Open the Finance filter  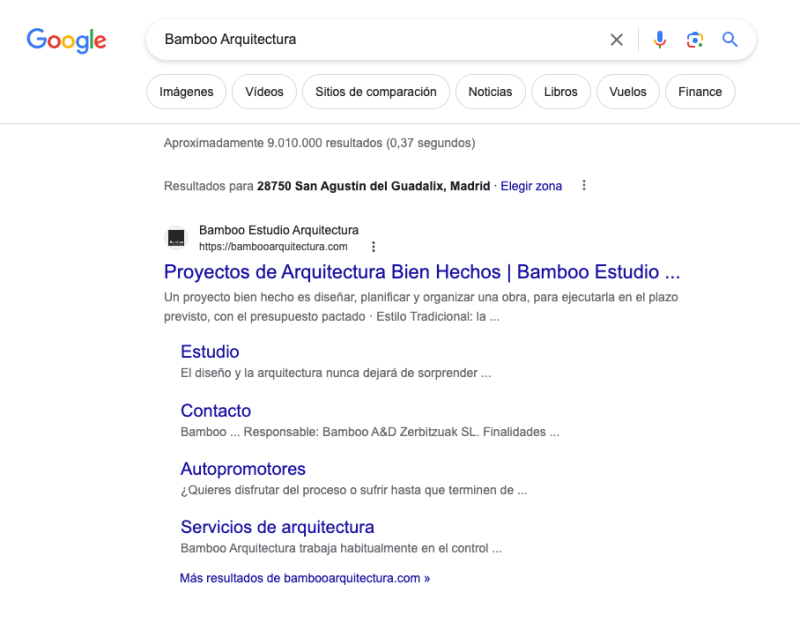(x=700, y=92)
